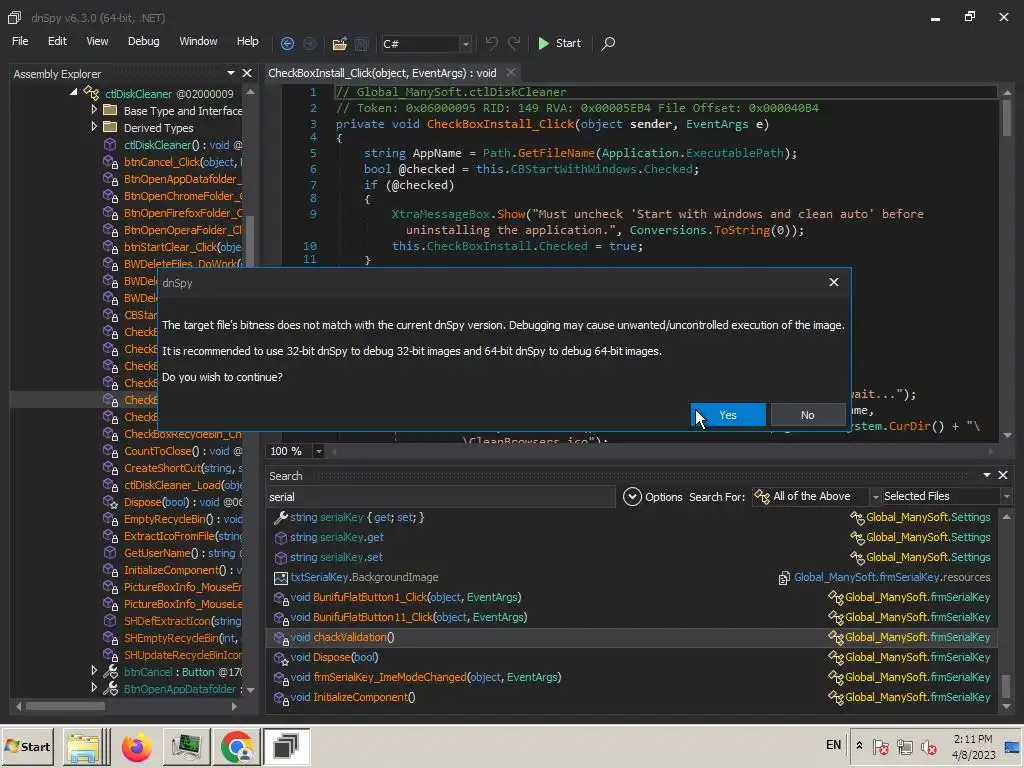Click the EN language indicator in taskbar
Image resolution: width=1024 pixels, height=768 pixels.
(833, 744)
